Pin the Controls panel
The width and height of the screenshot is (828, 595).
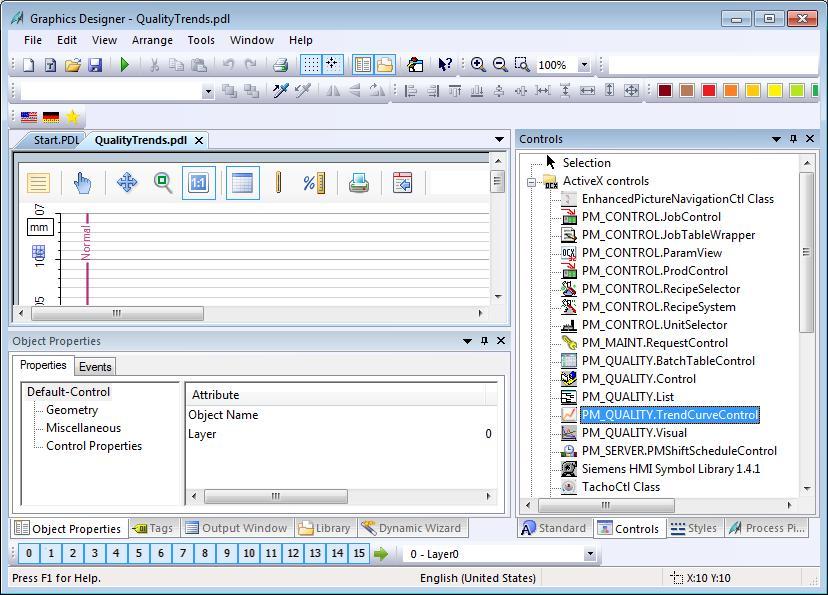tap(793, 139)
